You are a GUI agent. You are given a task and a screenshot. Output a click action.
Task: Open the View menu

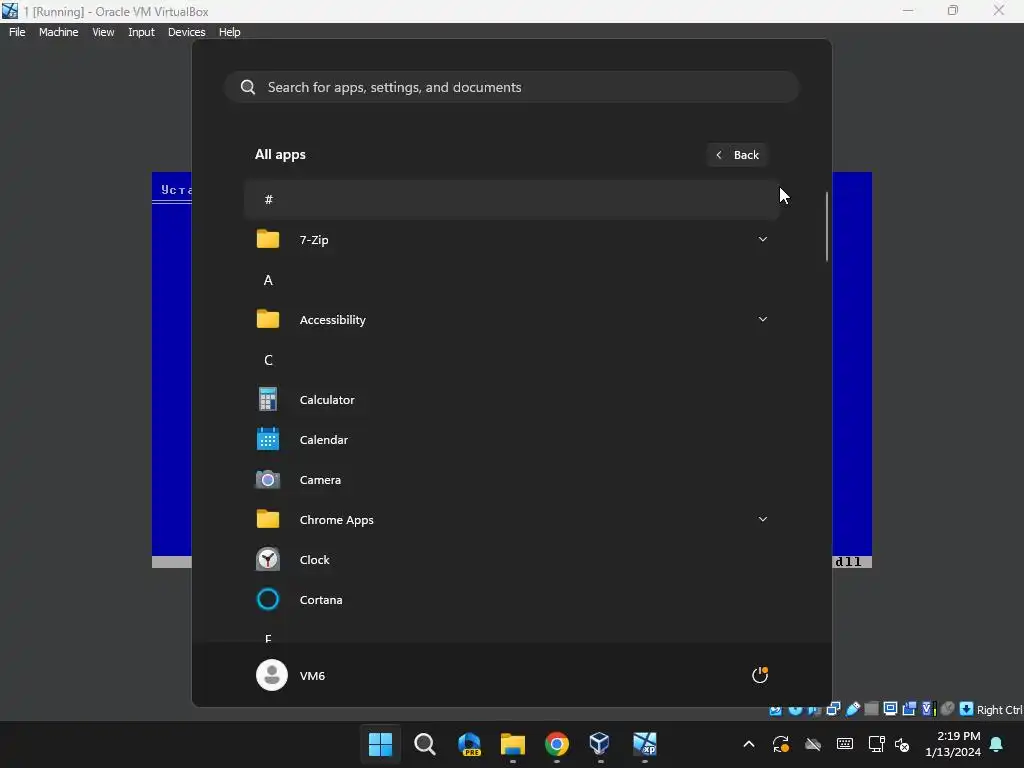click(103, 32)
